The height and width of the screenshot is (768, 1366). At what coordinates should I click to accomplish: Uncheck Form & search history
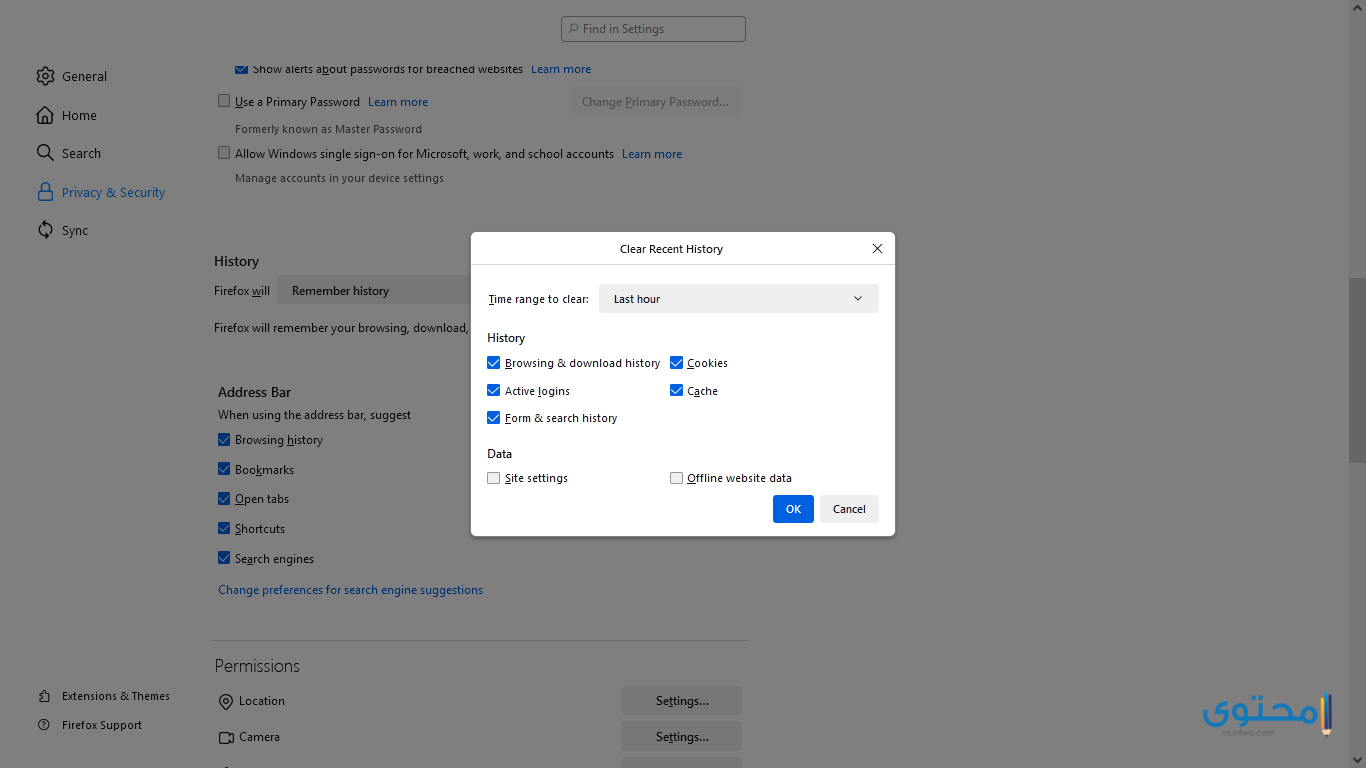coord(493,418)
